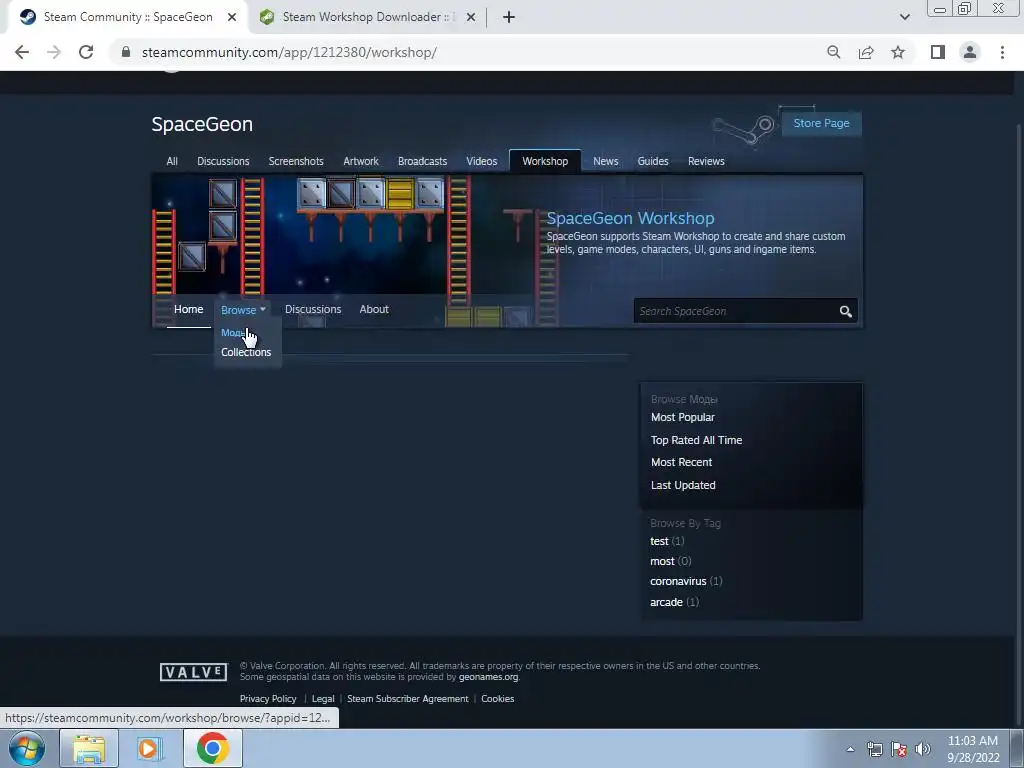Open the Reviews tab
Image resolution: width=1024 pixels, height=768 pixels.
[706, 161]
